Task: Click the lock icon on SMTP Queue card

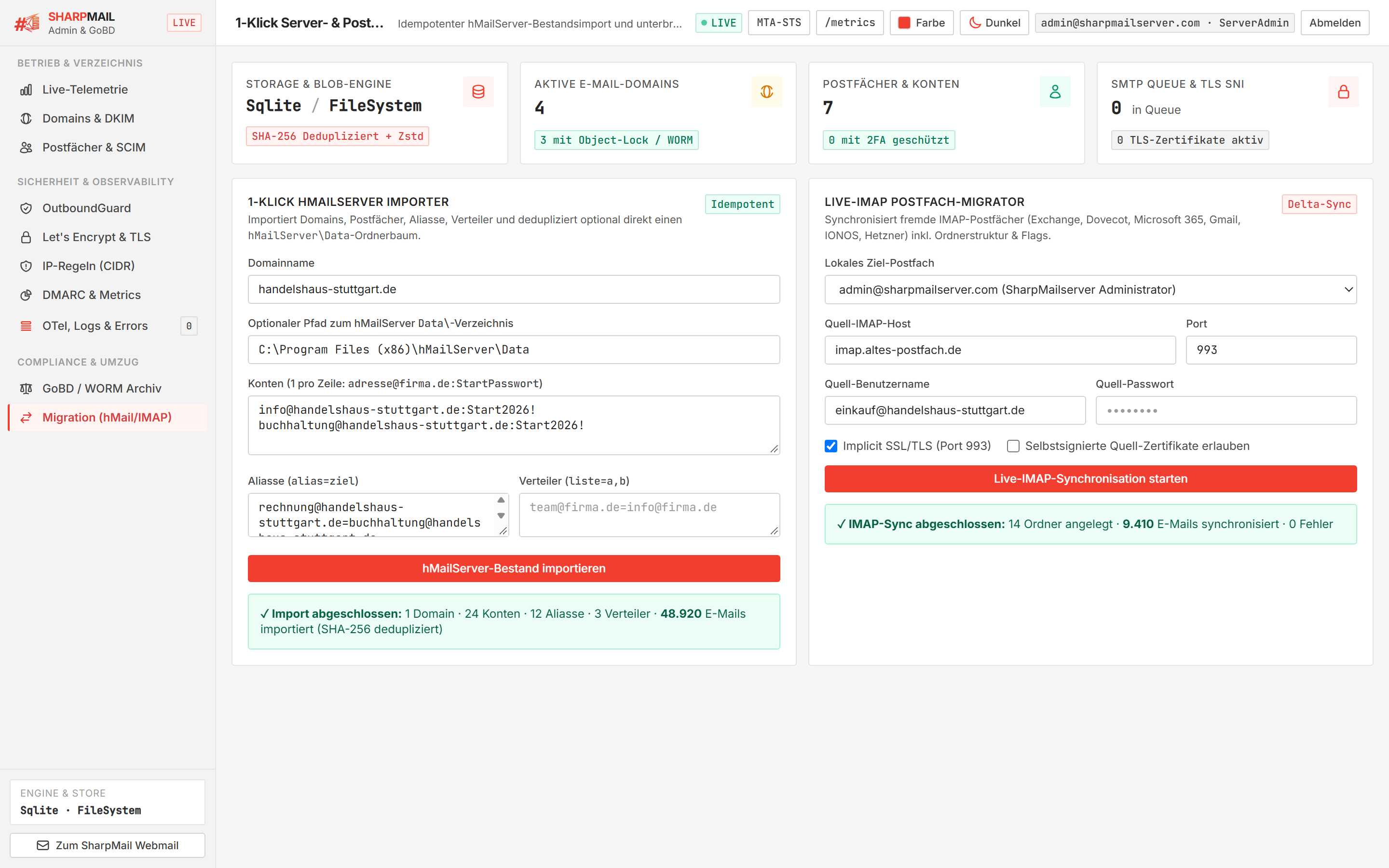Action: [1343, 92]
